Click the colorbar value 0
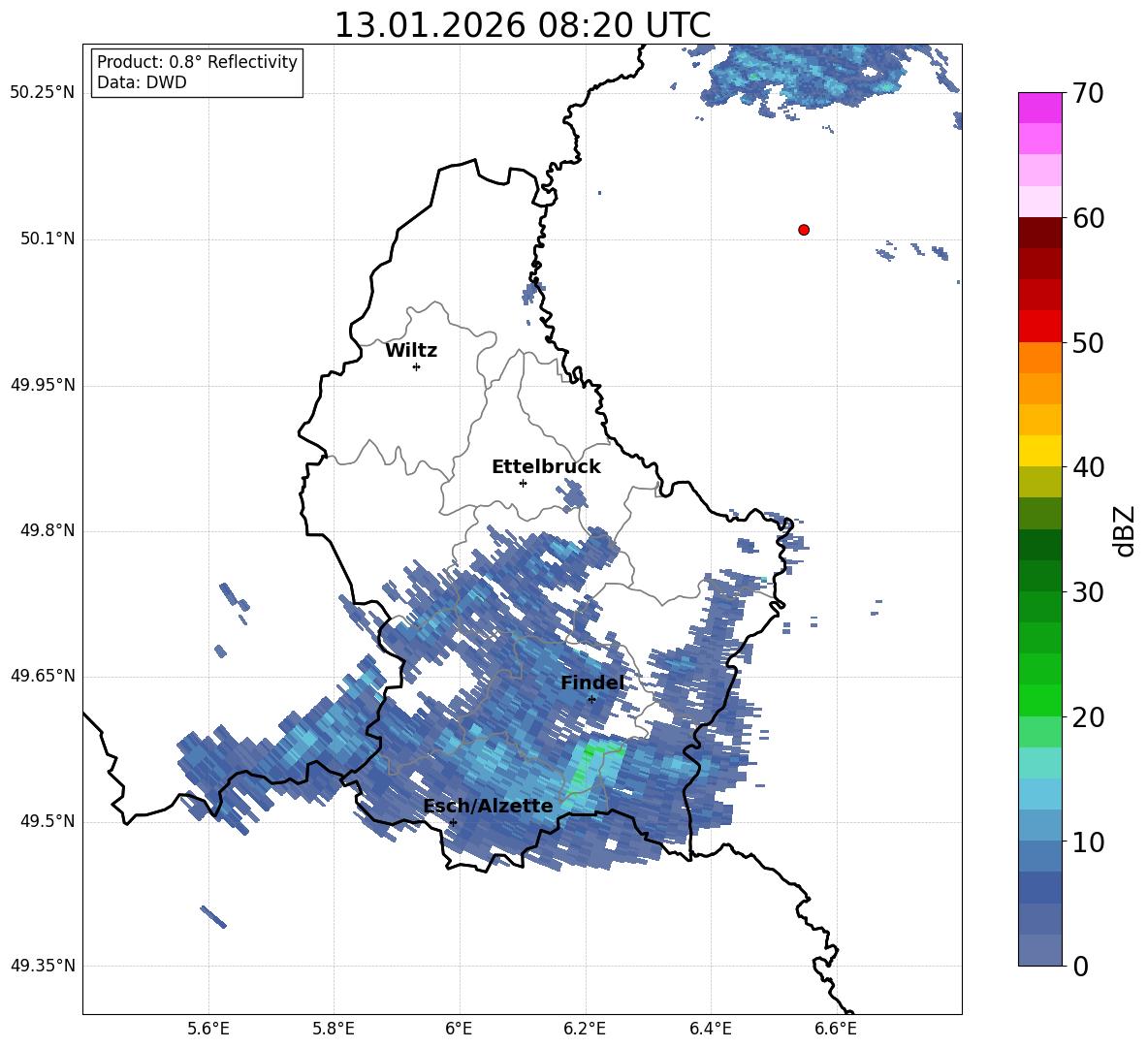 (1080, 966)
